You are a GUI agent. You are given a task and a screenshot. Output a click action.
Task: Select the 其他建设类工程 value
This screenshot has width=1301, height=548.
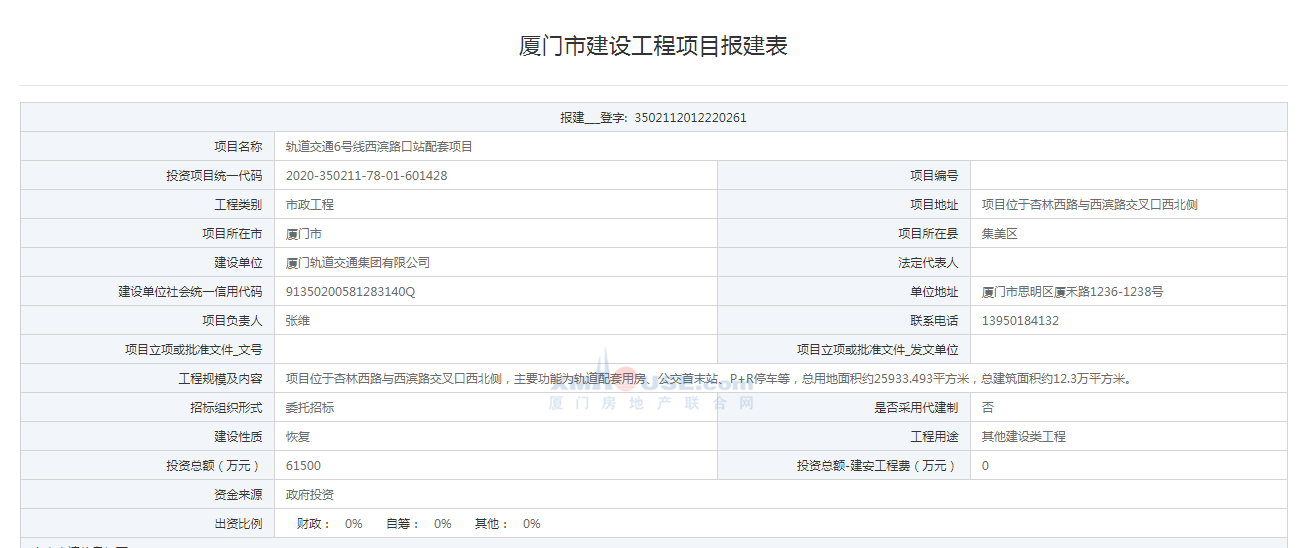1023,437
